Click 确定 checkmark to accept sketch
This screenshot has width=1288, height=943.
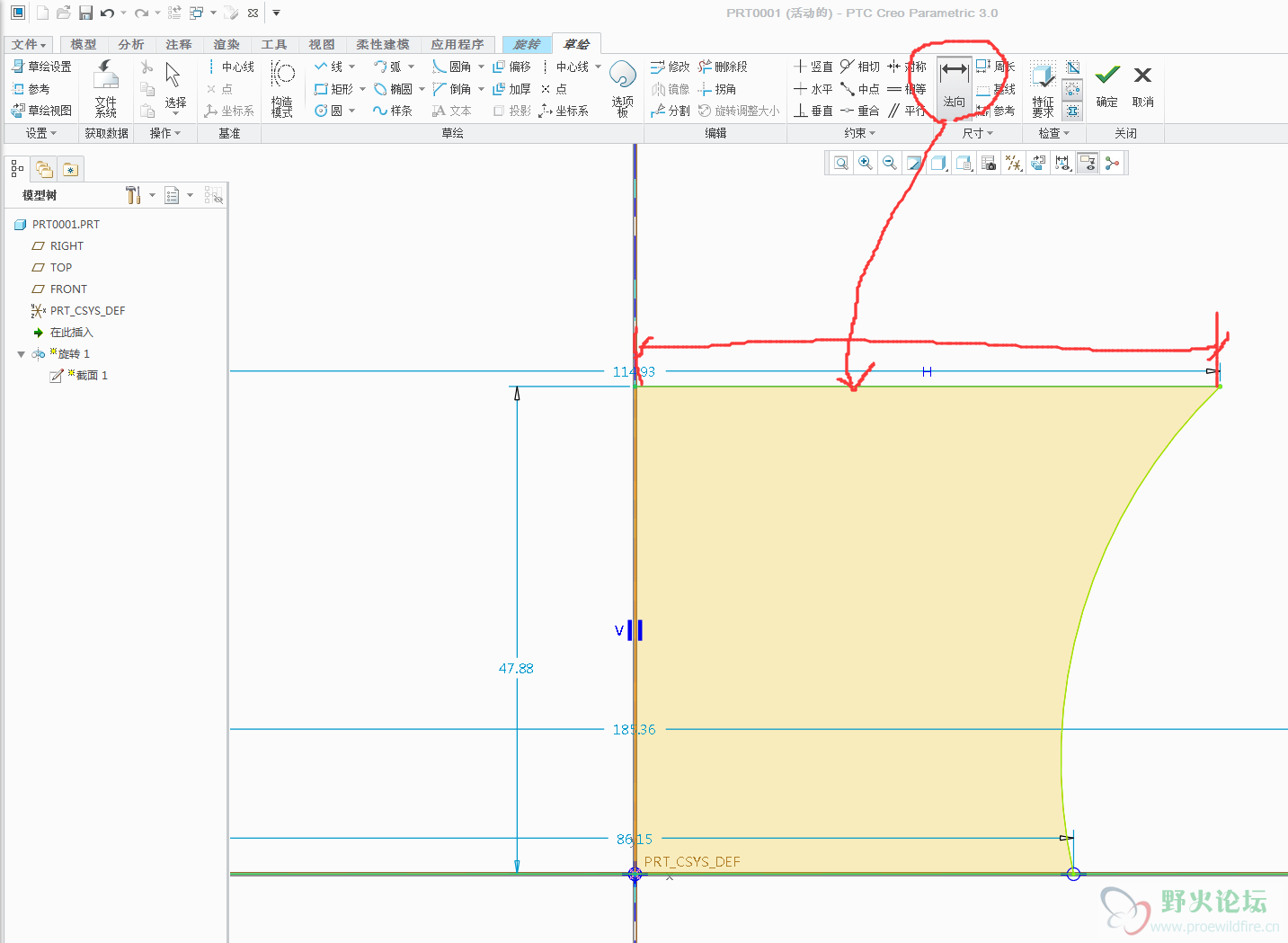[x=1107, y=86]
